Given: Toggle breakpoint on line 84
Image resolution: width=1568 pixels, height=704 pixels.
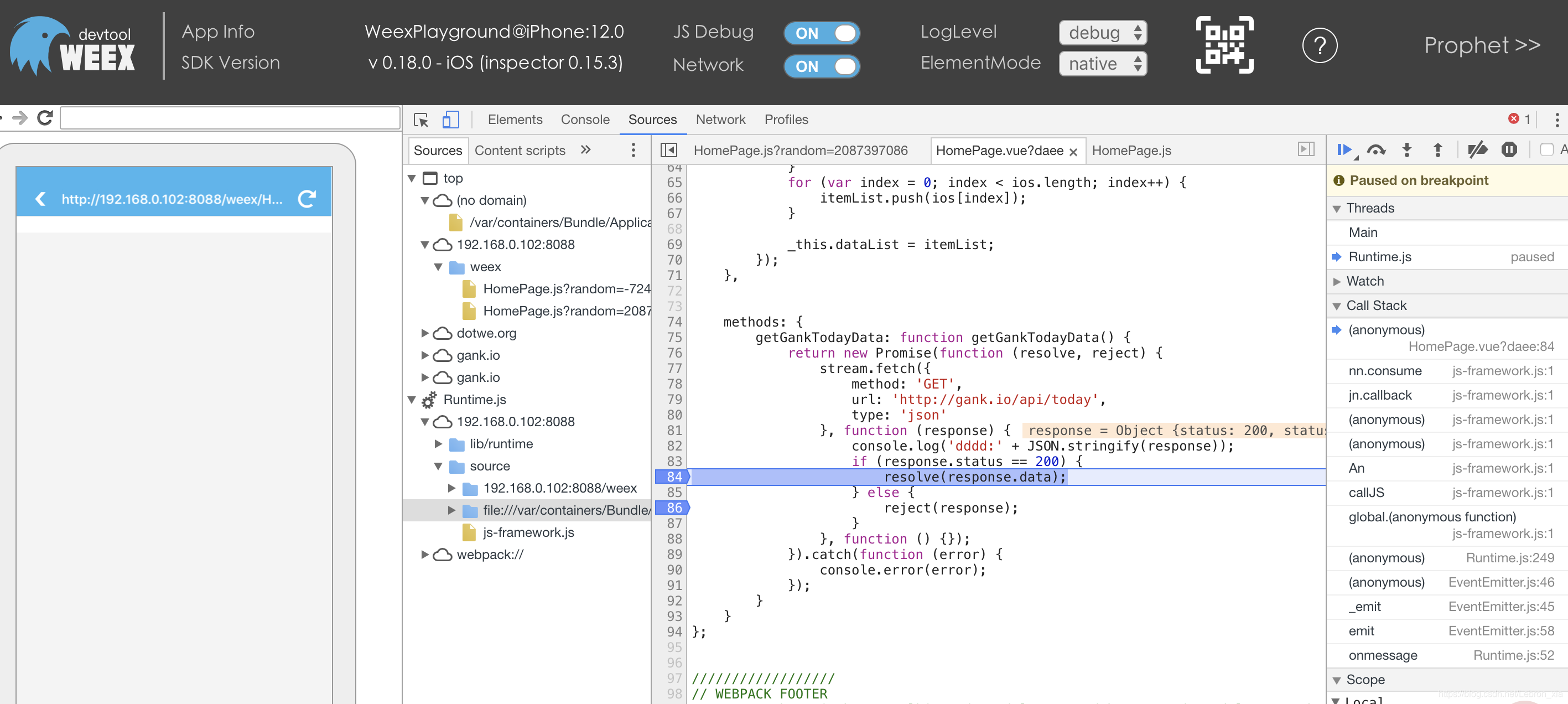Looking at the screenshot, I should 673,477.
